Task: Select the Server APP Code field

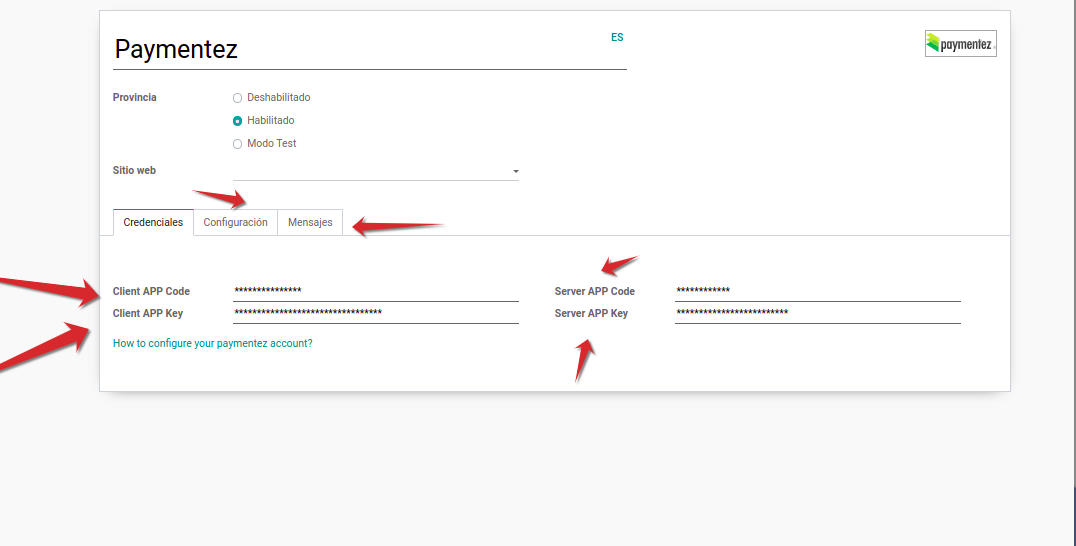Action: coord(817,291)
